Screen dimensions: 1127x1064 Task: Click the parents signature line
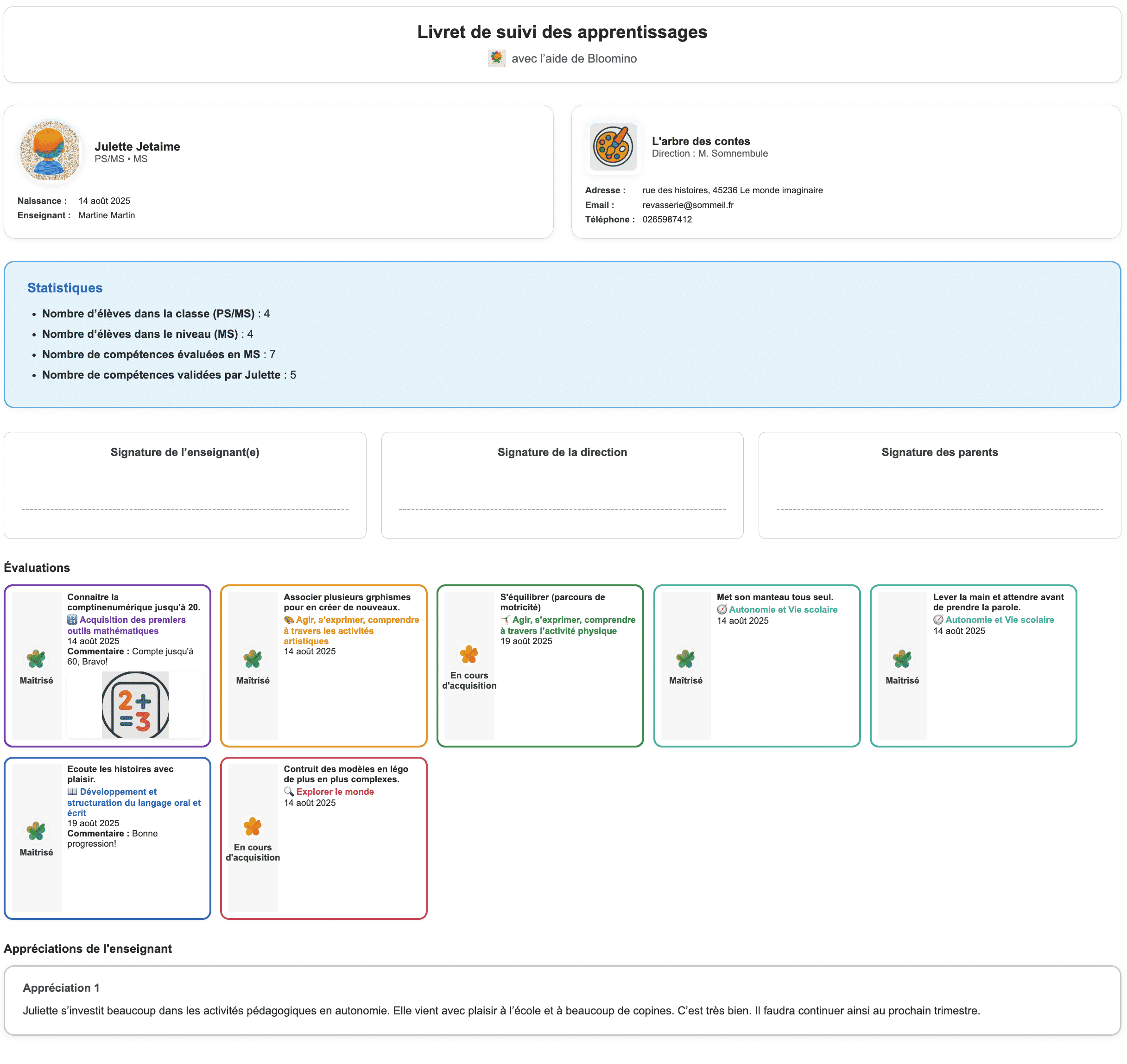coord(939,509)
